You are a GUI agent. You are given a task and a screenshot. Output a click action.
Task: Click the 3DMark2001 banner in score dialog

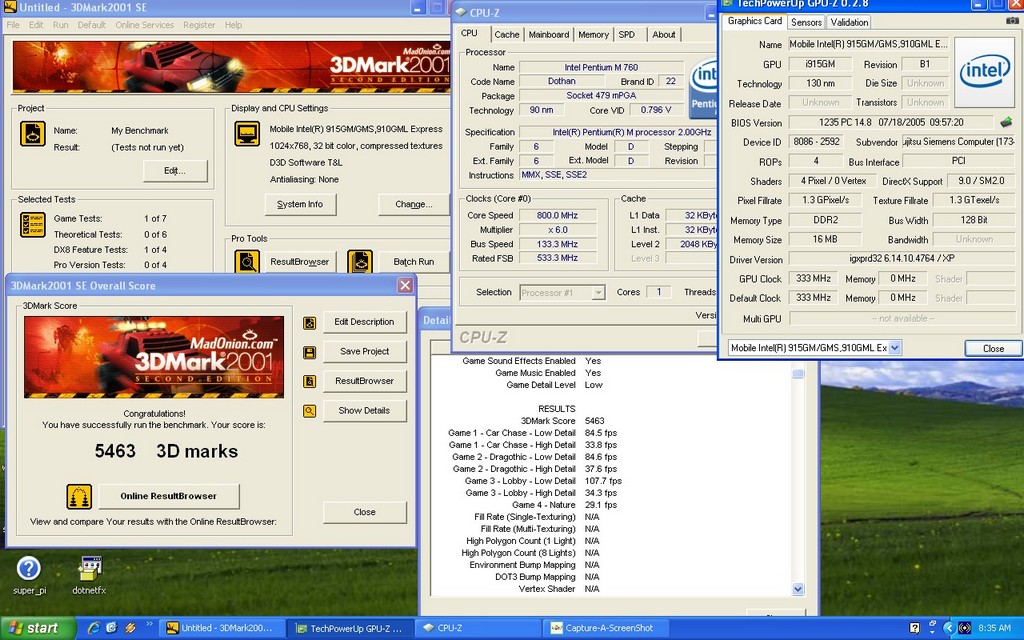pos(153,357)
